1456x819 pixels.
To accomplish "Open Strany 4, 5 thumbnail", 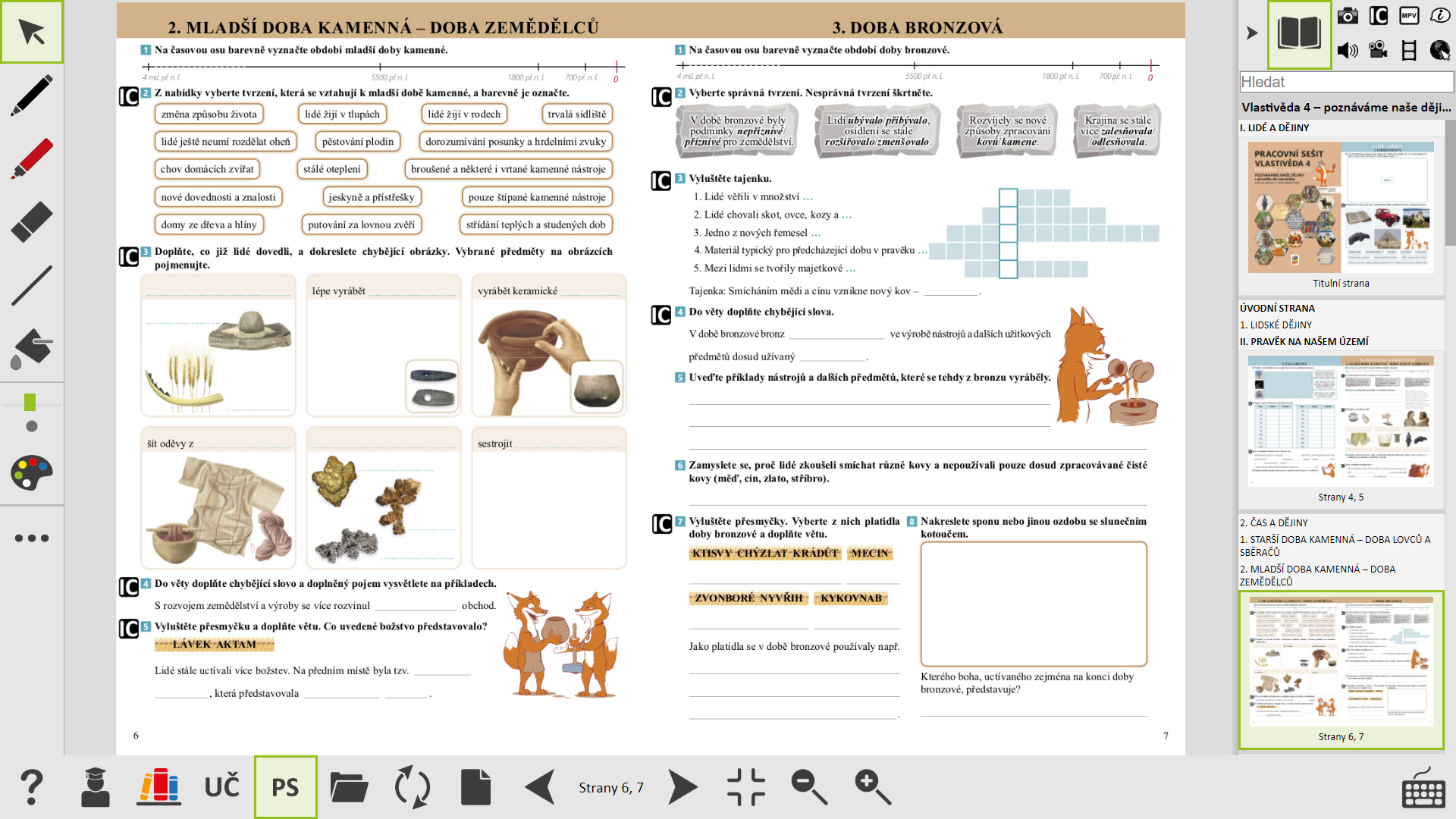I will pos(1341,421).
